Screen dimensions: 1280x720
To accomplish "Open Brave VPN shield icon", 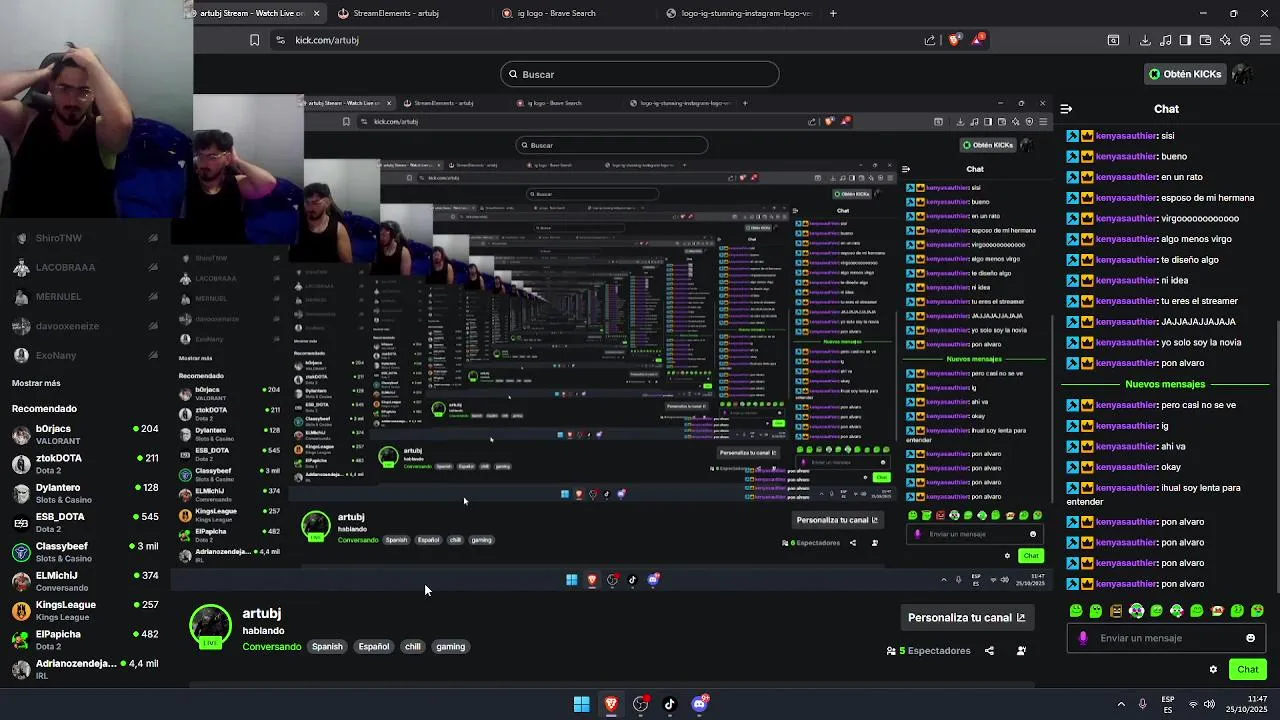I will click(x=1245, y=40).
